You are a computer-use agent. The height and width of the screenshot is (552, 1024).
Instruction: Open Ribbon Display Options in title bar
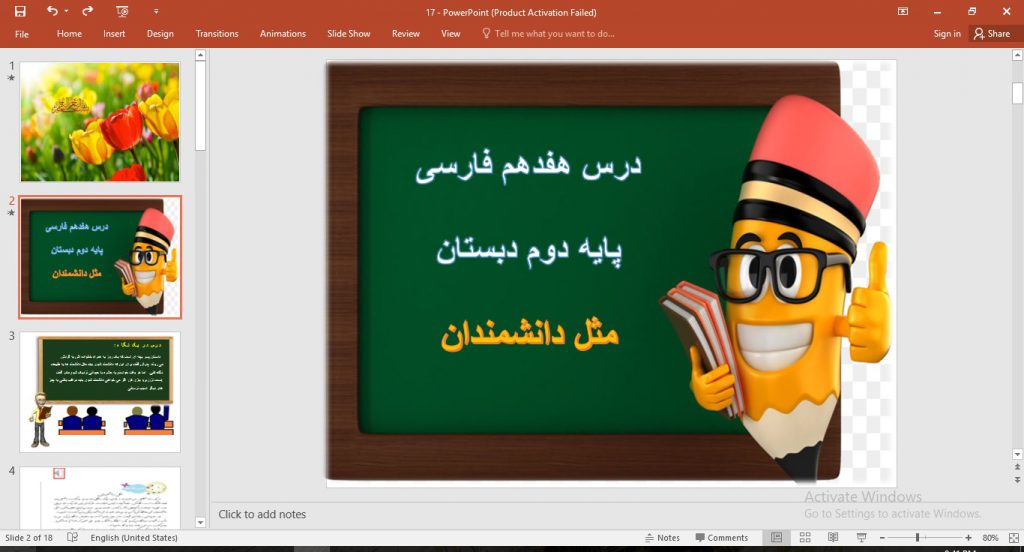[x=903, y=11]
